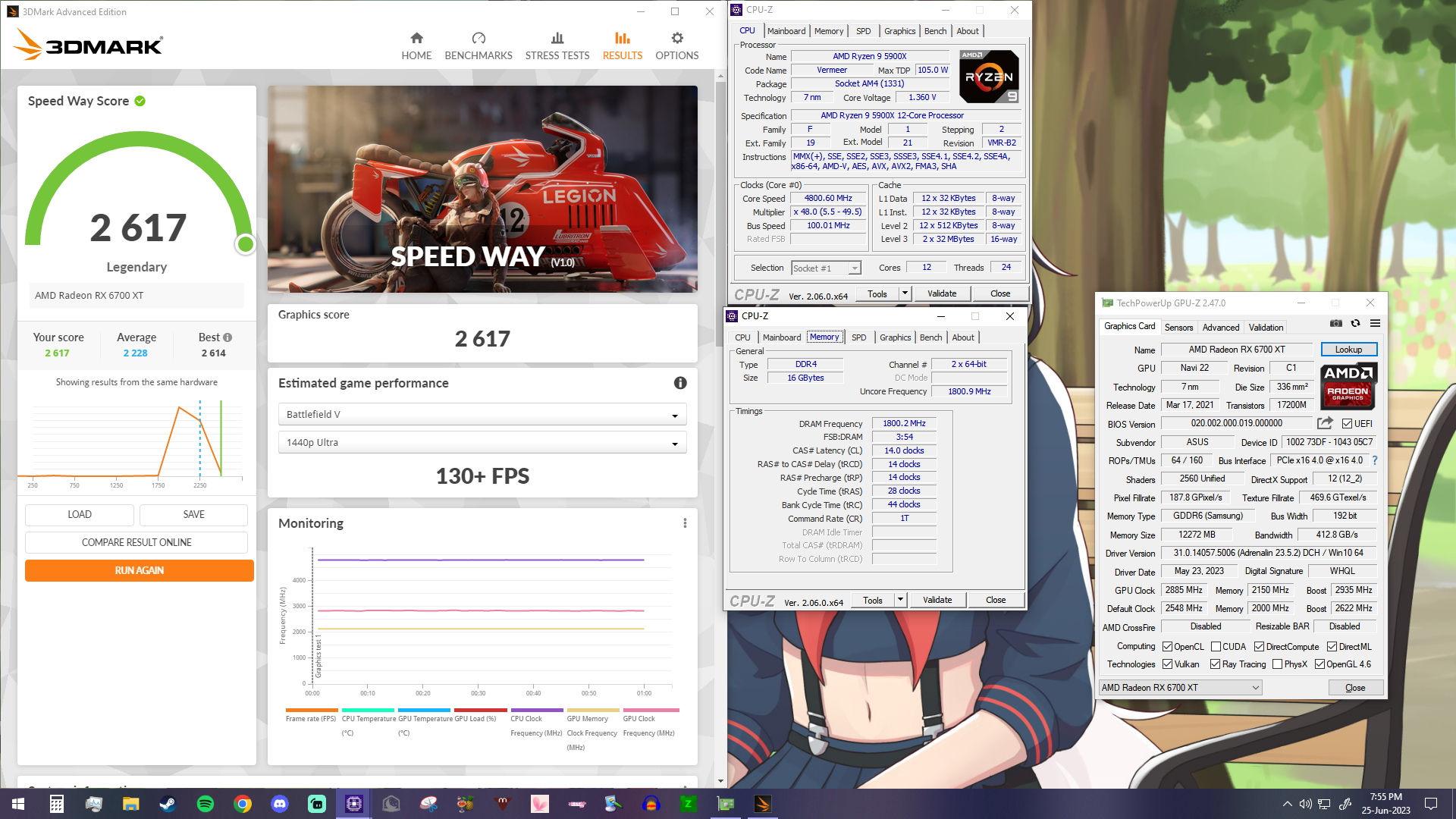Open Google Chrome from taskbar

click(x=243, y=804)
